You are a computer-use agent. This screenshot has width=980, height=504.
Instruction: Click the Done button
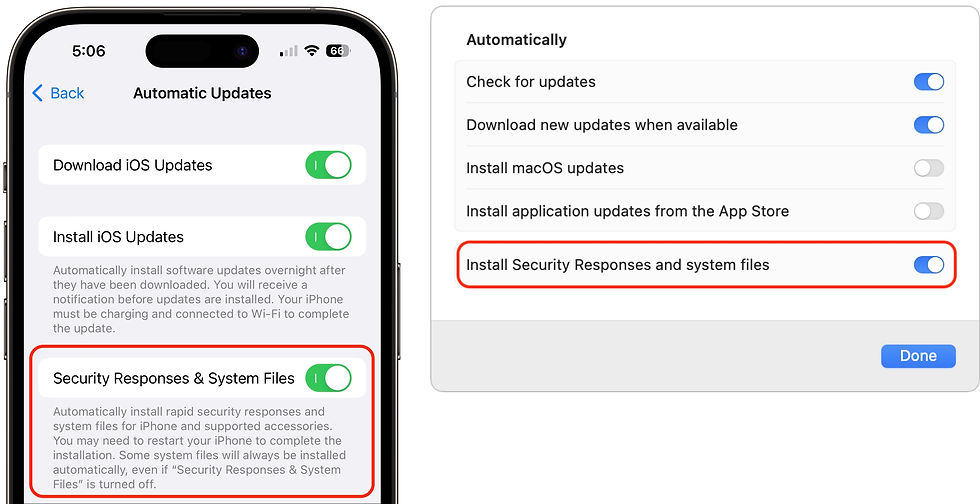[x=918, y=356]
